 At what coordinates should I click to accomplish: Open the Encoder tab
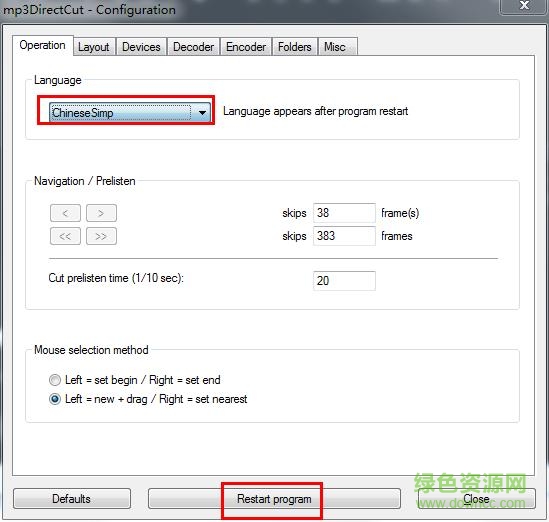tap(246, 47)
